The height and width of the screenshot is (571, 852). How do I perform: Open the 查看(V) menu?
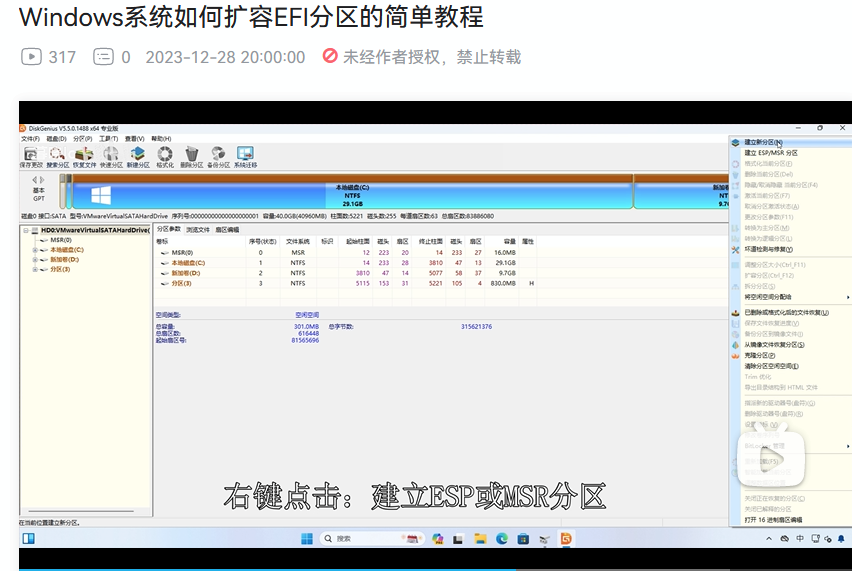click(135, 139)
